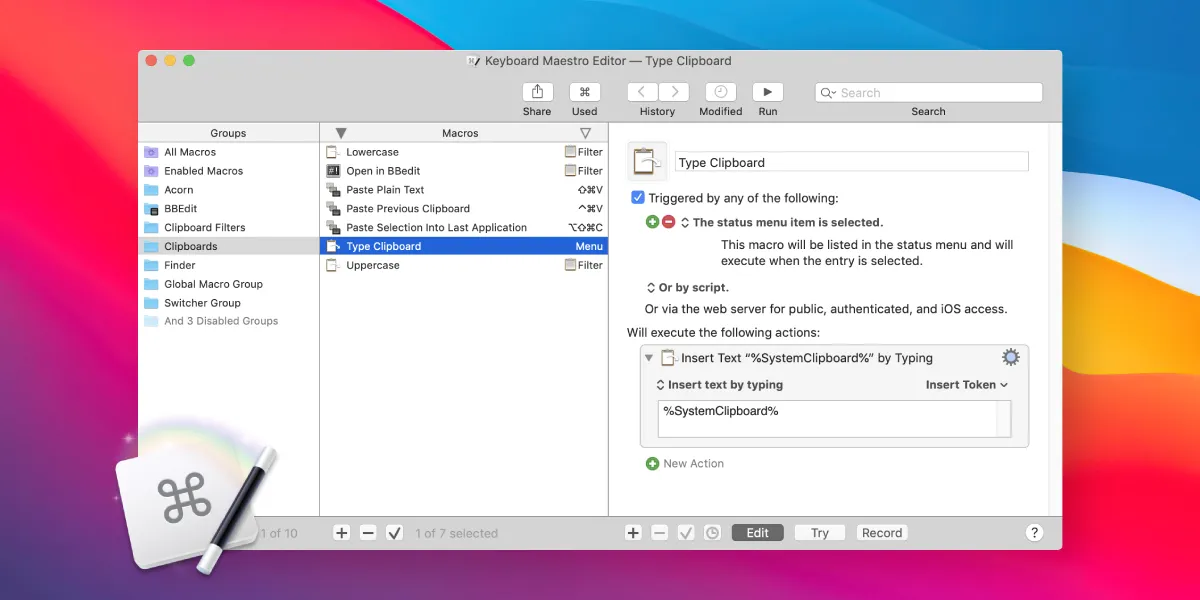Open the Insert Token dropdown
The image size is (1200, 600).
click(965, 384)
